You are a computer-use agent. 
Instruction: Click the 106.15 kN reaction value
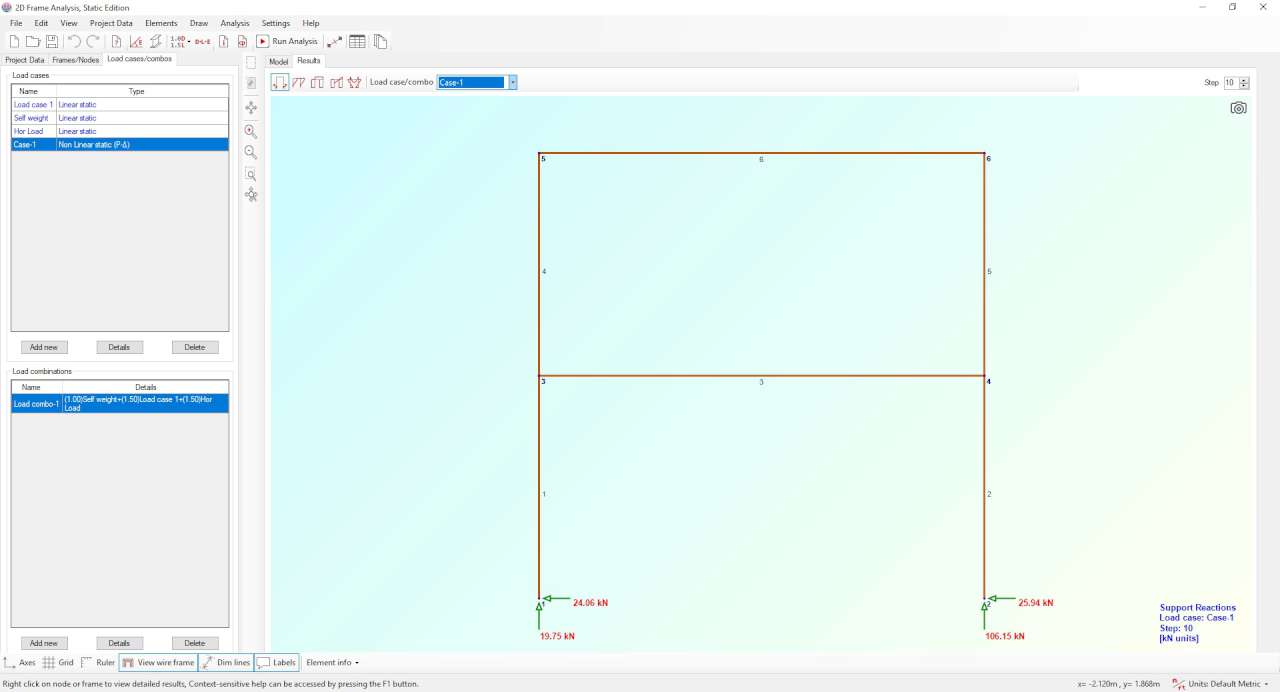click(1004, 636)
